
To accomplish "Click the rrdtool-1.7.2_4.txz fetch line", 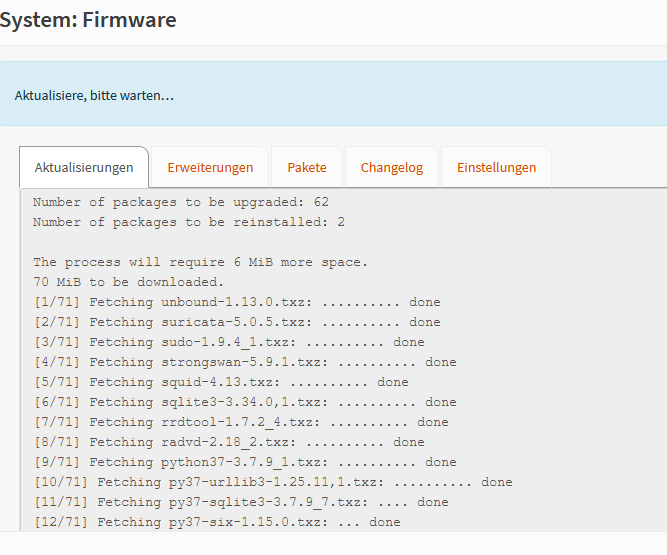I will pos(241,422).
